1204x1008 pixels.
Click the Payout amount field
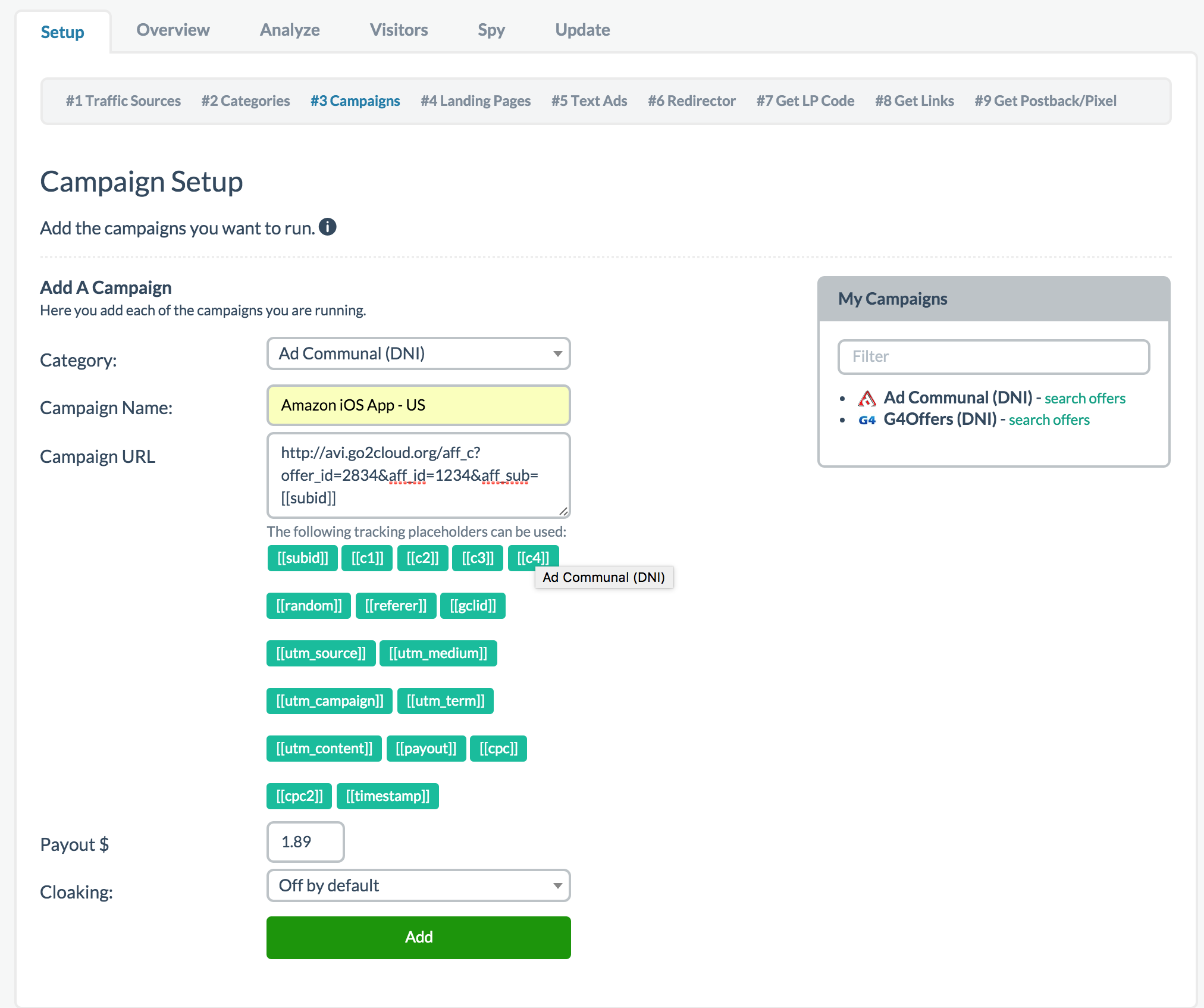tap(305, 842)
